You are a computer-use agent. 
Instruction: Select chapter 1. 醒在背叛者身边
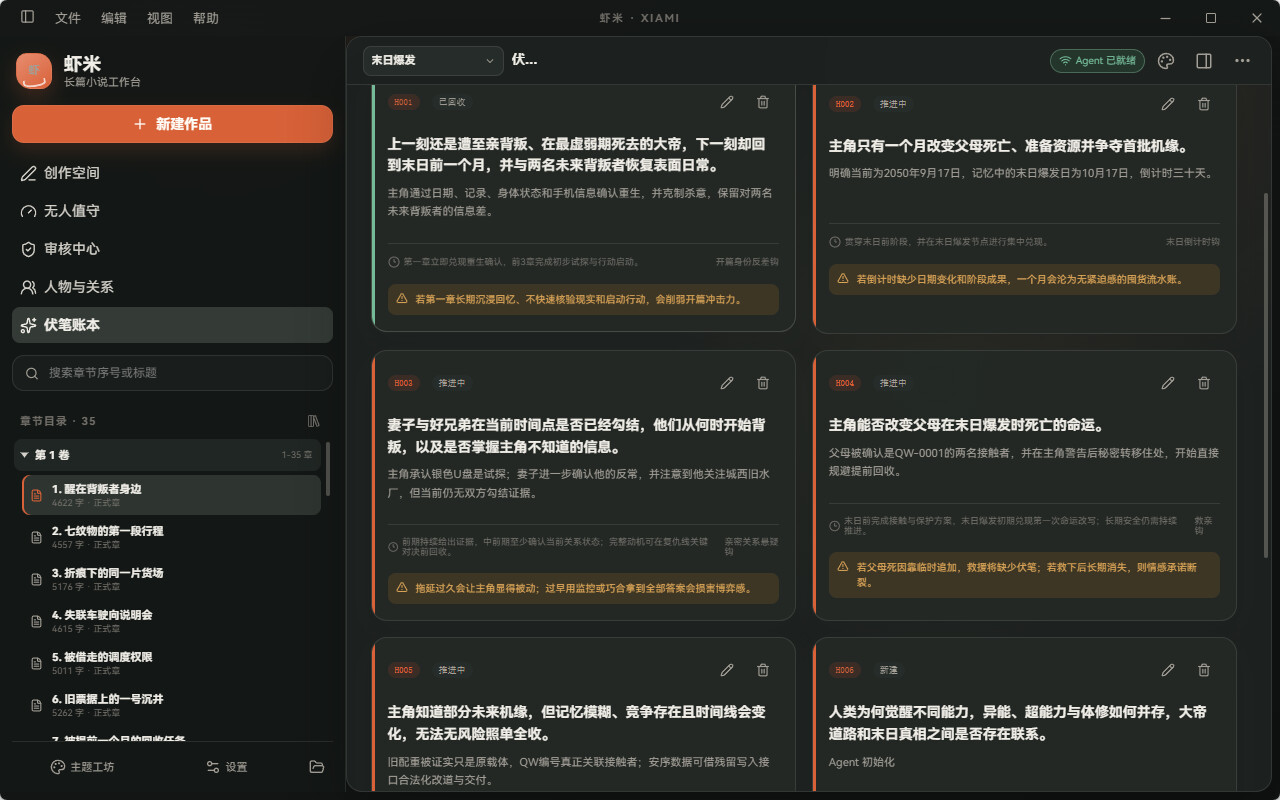pyautogui.click(x=171, y=495)
